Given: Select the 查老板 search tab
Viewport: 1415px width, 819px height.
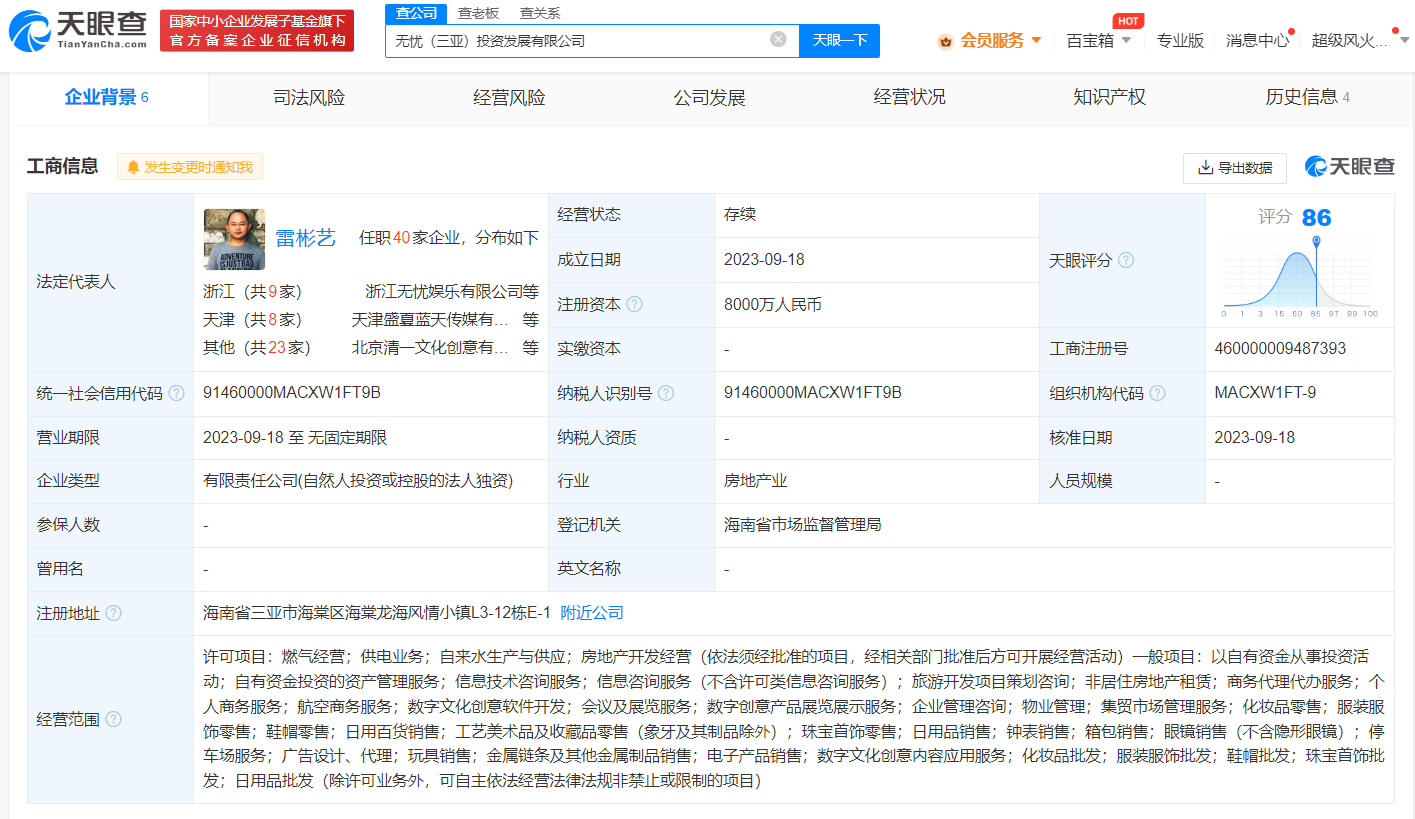Looking at the screenshot, I should (478, 13).
